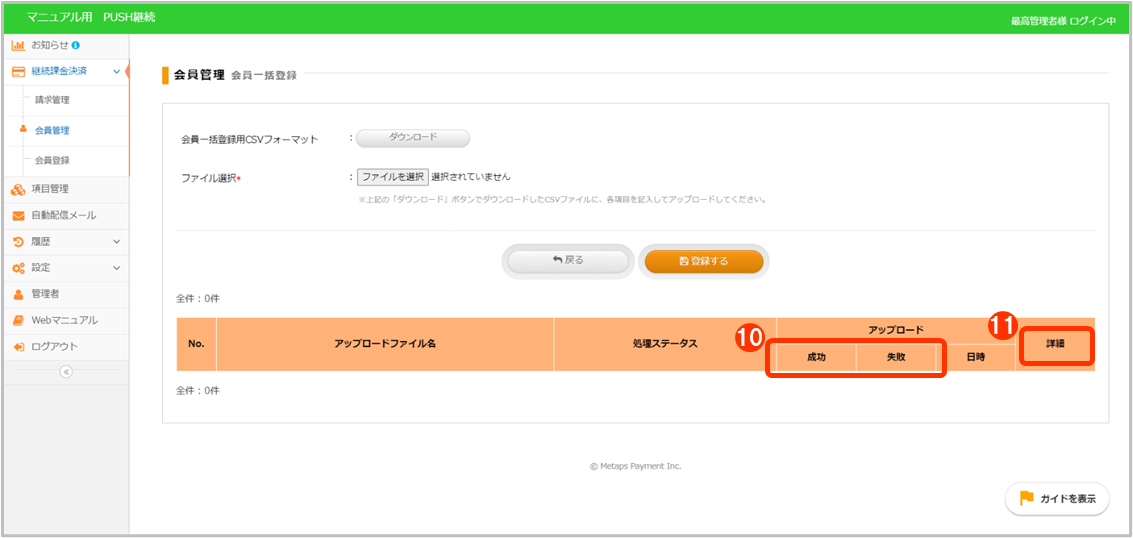Show the guide with ガイドを表示
The width and height of the screenshot is (1133, 538).
(1057, 498)
